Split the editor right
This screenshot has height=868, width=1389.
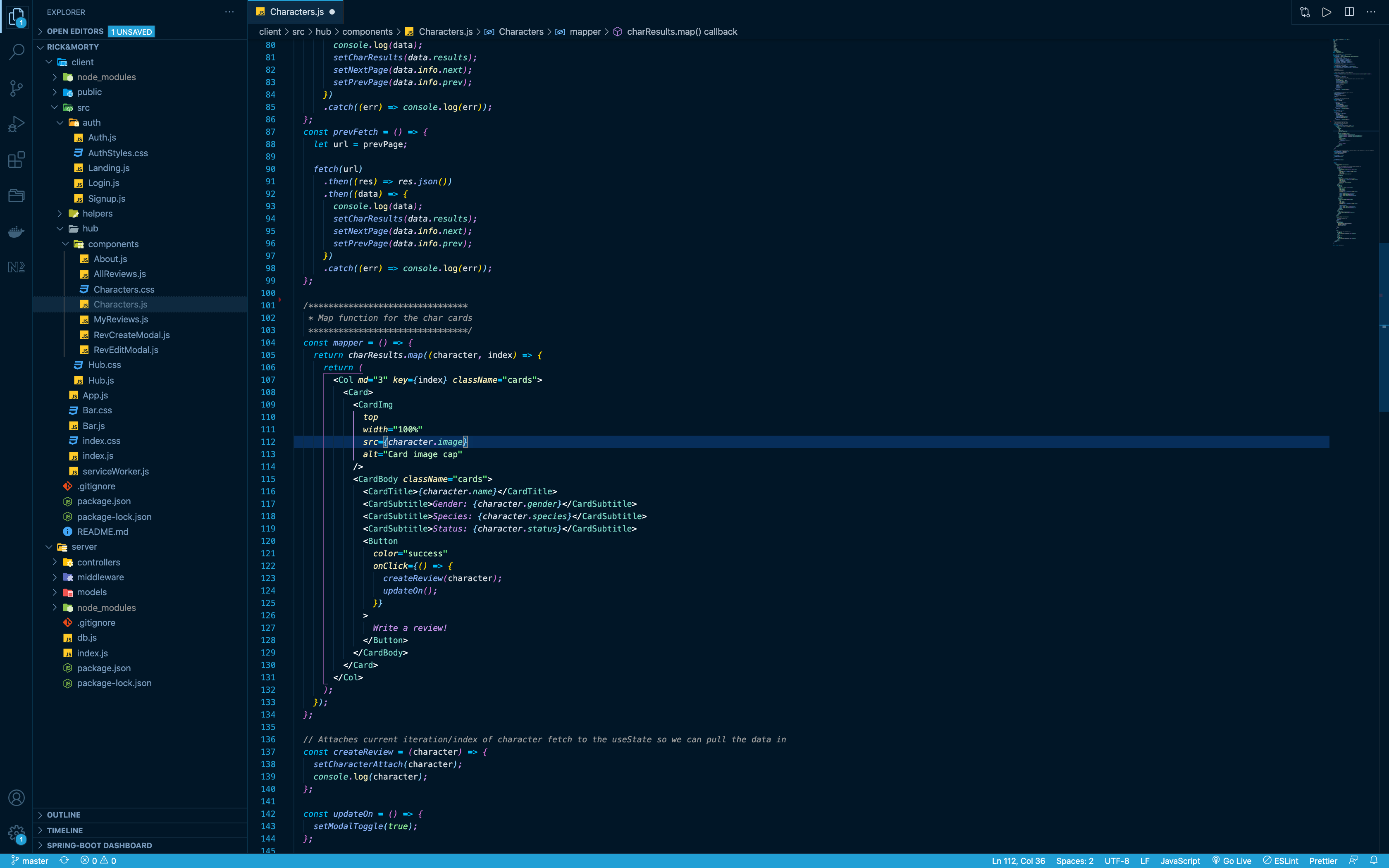(x=1349, y=12)
